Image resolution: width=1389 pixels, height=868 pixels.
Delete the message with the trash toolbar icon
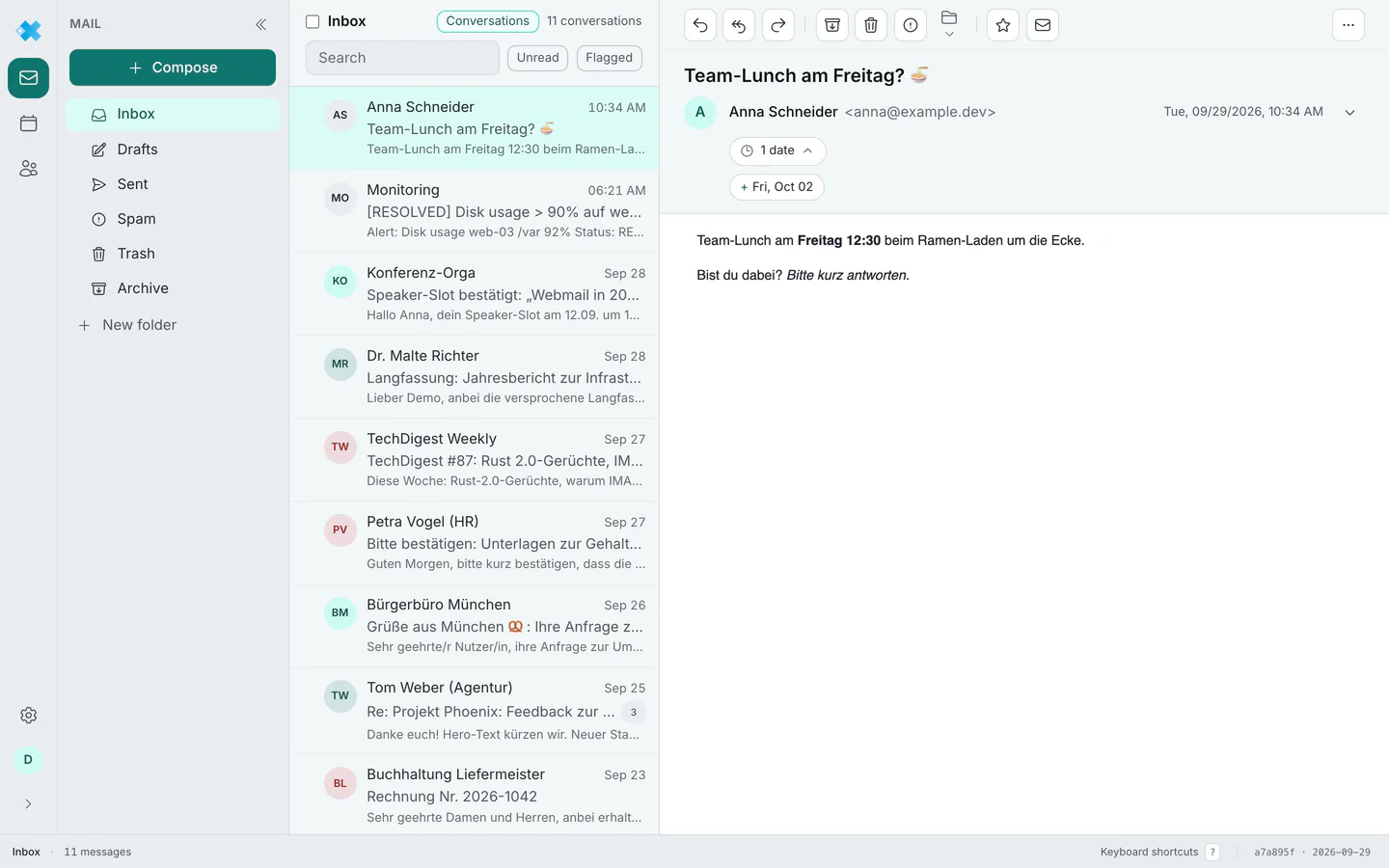pos(871,25)
